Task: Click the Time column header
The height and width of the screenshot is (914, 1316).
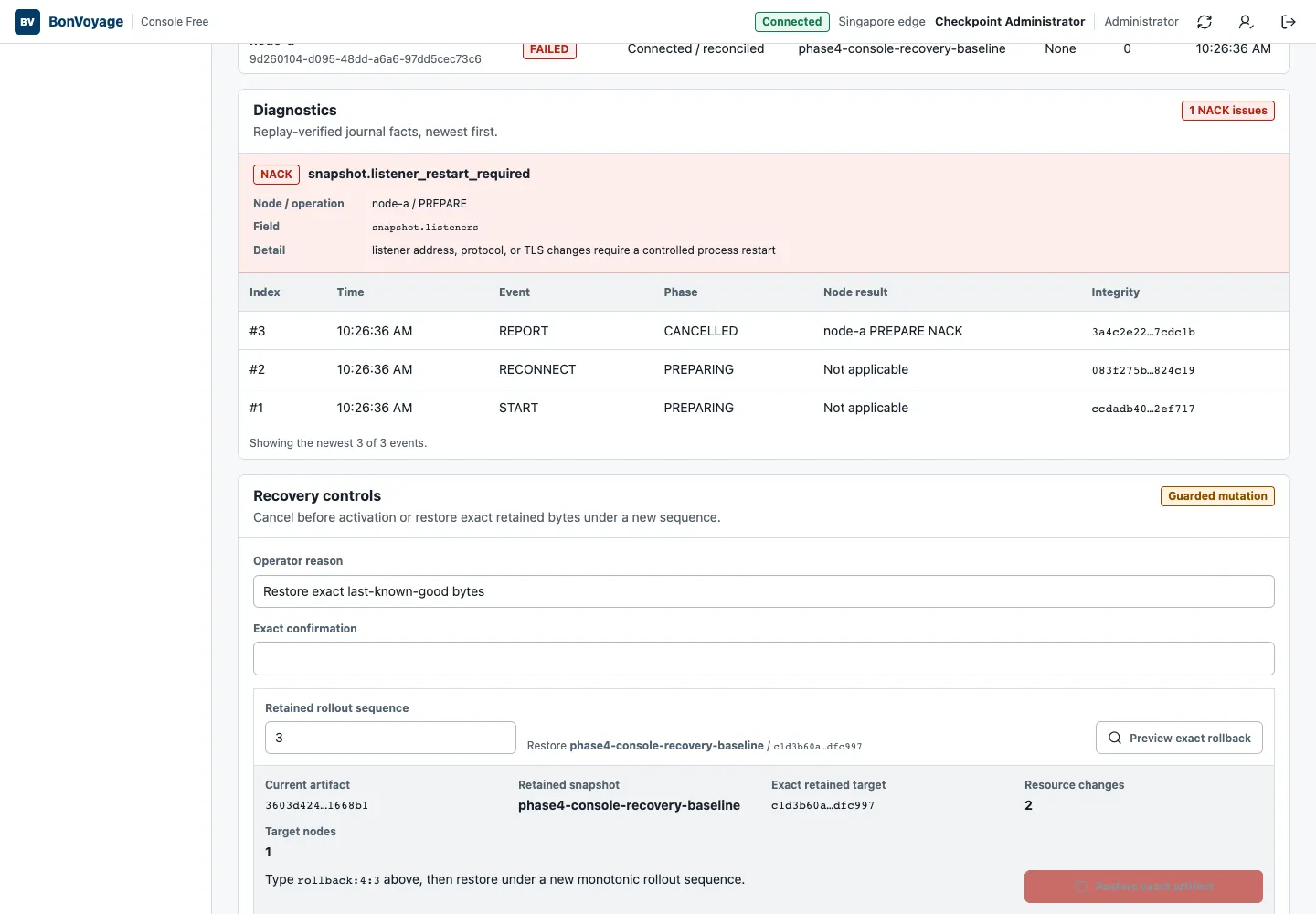Action: pos(350,292)
